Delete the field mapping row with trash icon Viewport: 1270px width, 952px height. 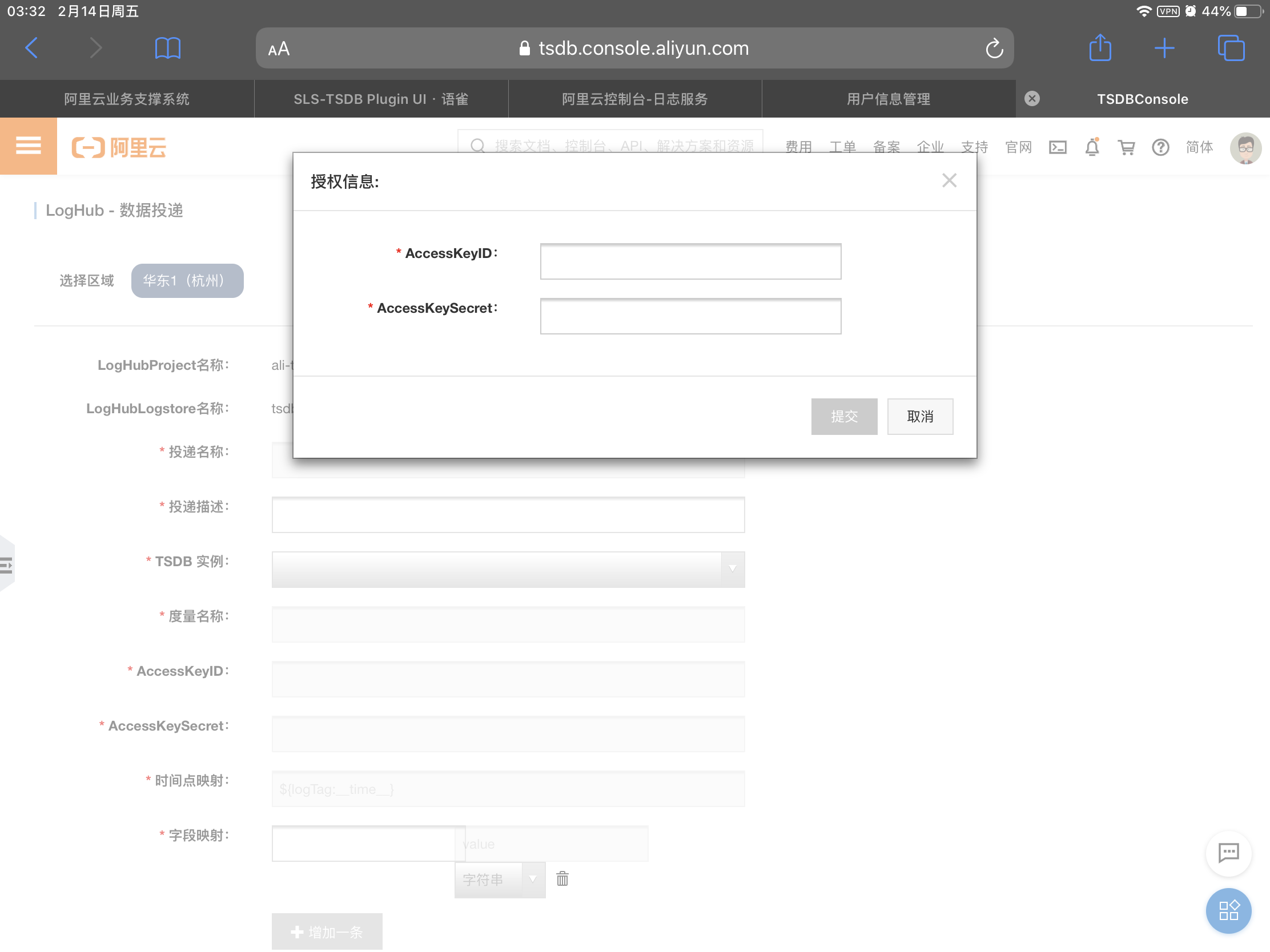tap(562, 878)
